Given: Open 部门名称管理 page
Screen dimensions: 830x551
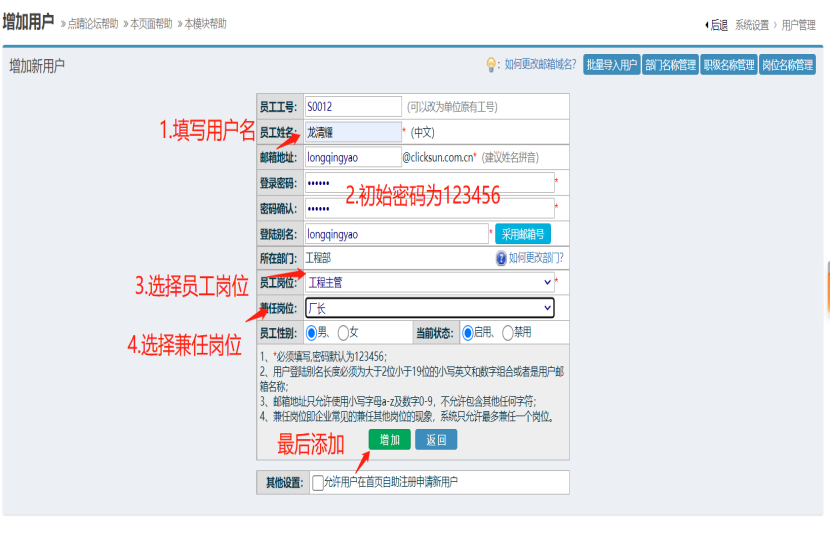Looking at the screenshot, I should [x=670, y=65].
